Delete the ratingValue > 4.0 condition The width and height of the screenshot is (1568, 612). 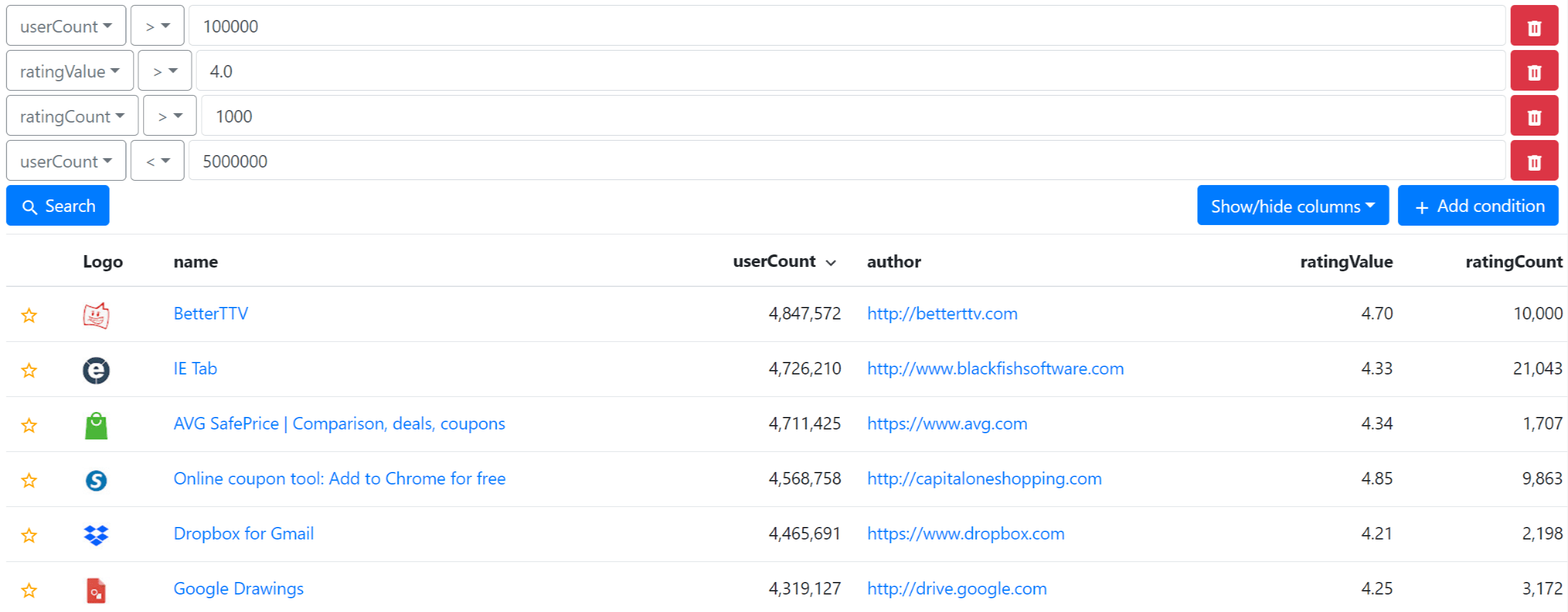click(1534, 71)
